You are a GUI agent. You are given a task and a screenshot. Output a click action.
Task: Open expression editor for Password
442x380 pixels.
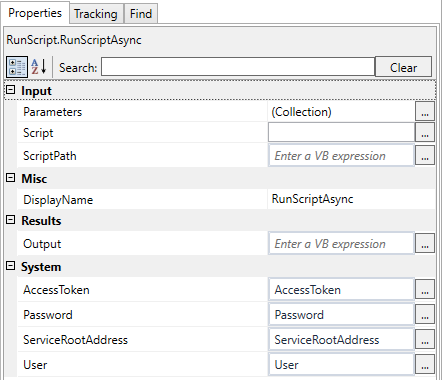[x=425, y=314]
